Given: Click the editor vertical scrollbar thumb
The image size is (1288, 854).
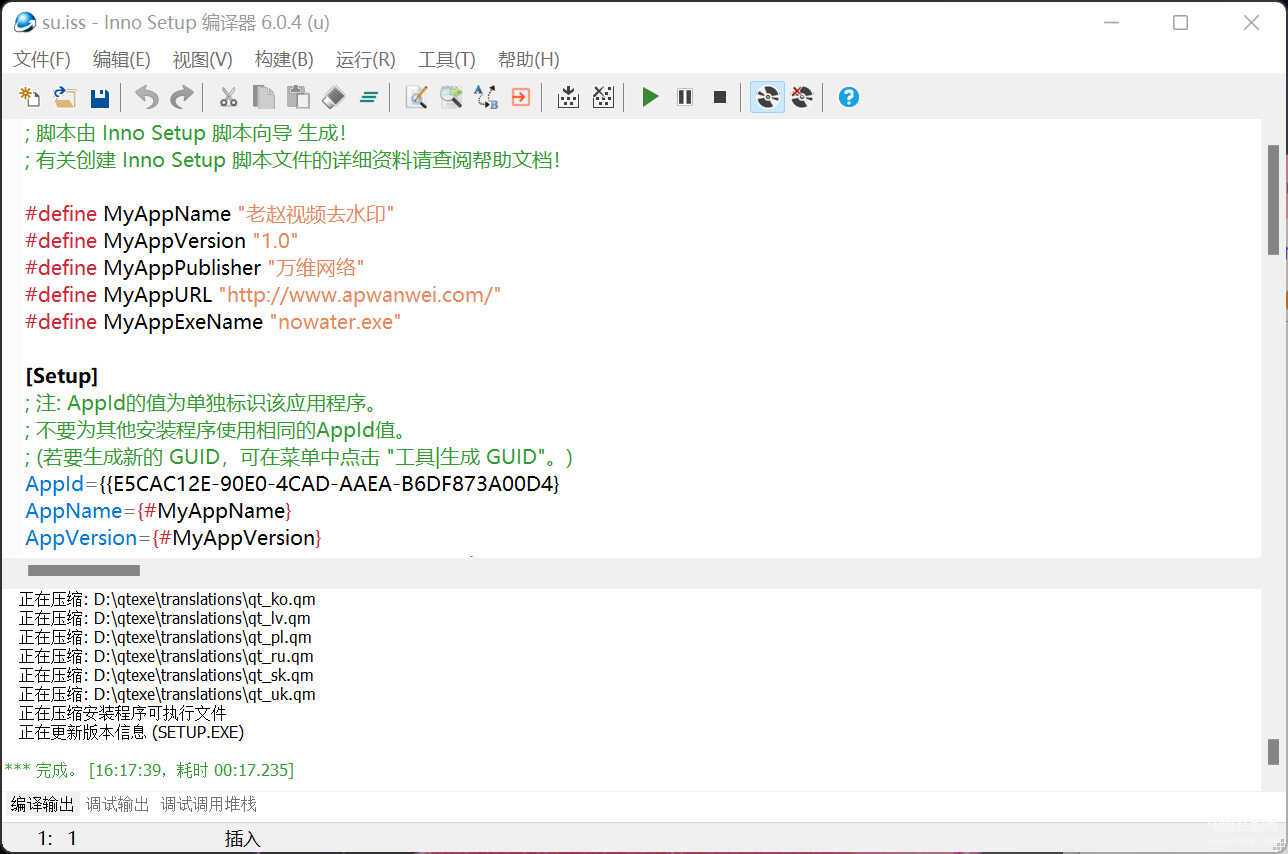Looking at the screenshot, I should coord(1273,199).
